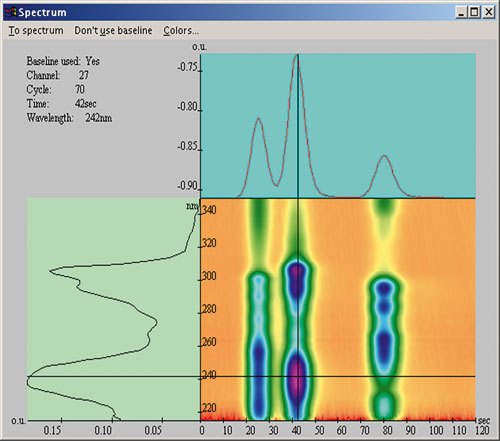The height and width of the screenshot is (441, 500).
Task: Click the vertical time cursor line in contour map
Action: pyautogui.click(x=298, y=310)
